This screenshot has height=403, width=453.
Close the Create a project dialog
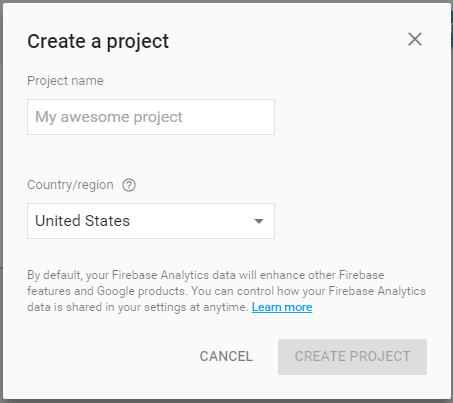click(x=415, y=39)
